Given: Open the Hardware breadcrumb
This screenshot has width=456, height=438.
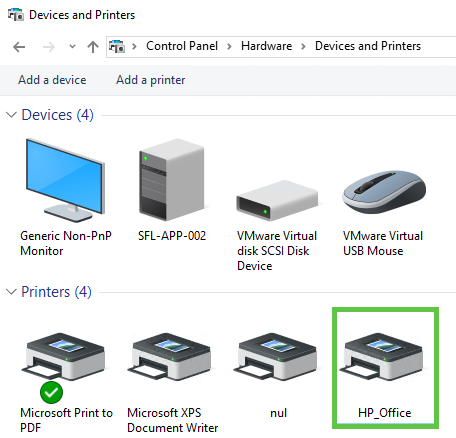Looking at the screenshot, I should tap(267, 46).
